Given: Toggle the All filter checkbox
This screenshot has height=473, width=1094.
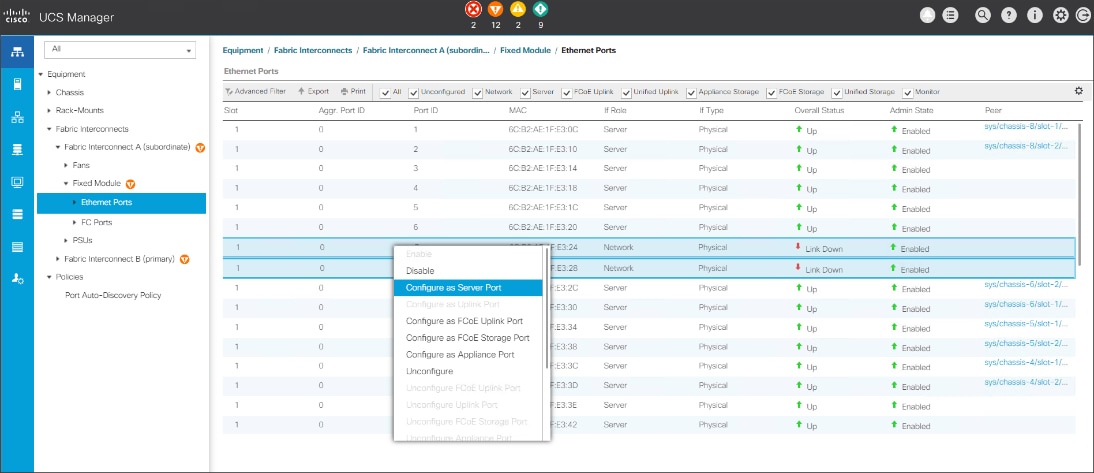Looking at the screenshot, I should pyautogui.click(x=385, y=92).
